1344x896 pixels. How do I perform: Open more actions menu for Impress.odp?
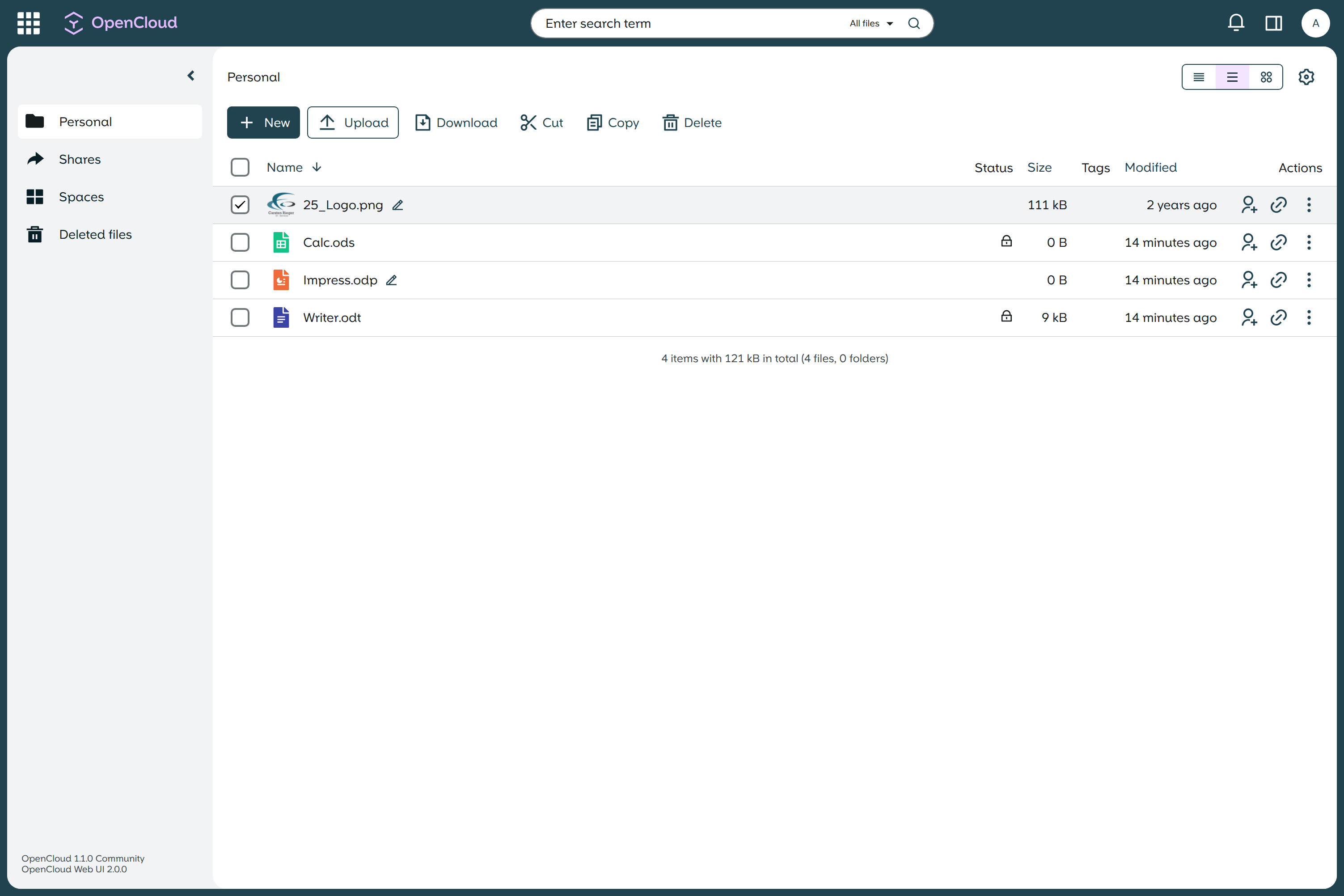1309,280
